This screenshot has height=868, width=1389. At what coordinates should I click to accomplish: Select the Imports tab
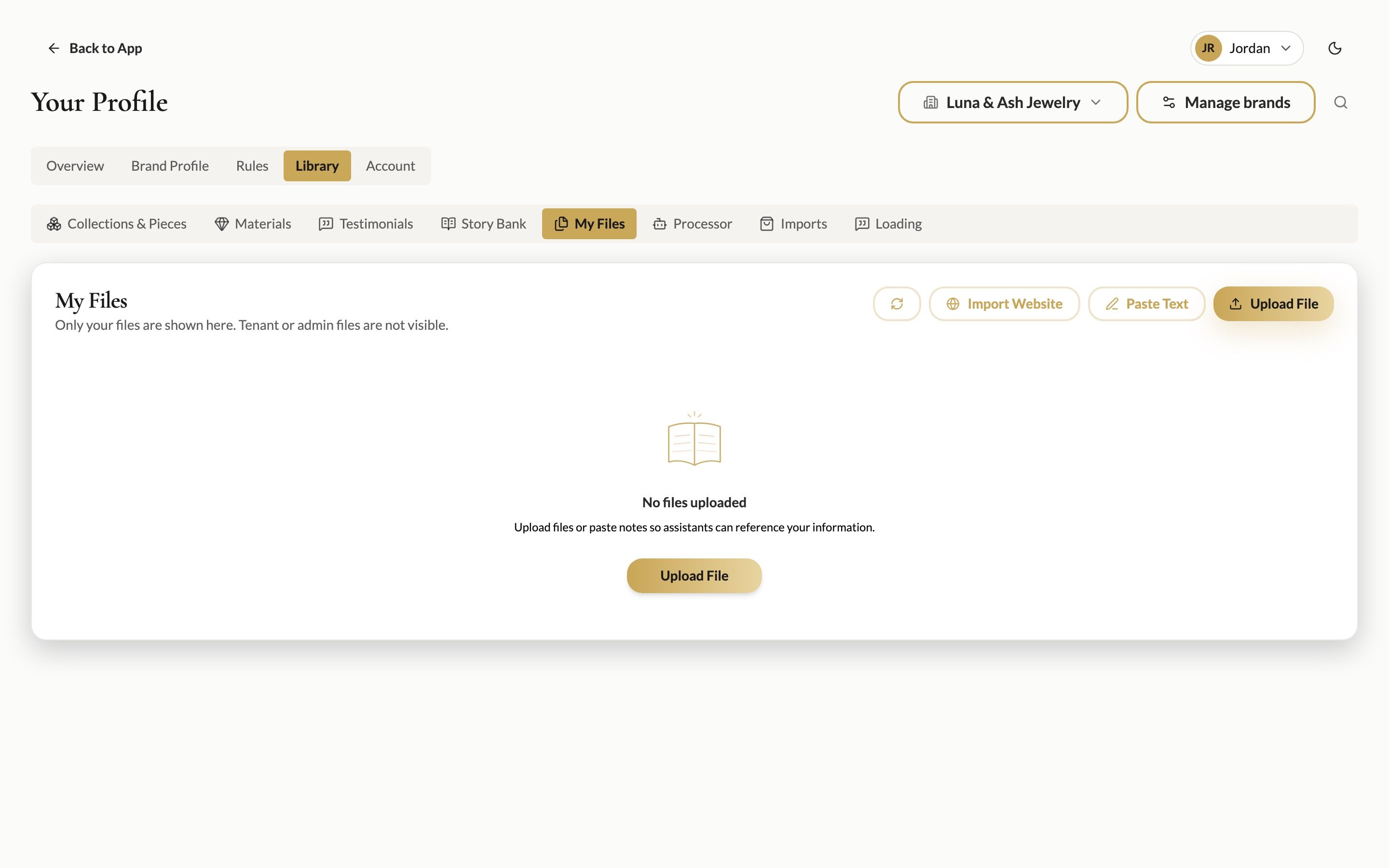[x=793, y=224]
